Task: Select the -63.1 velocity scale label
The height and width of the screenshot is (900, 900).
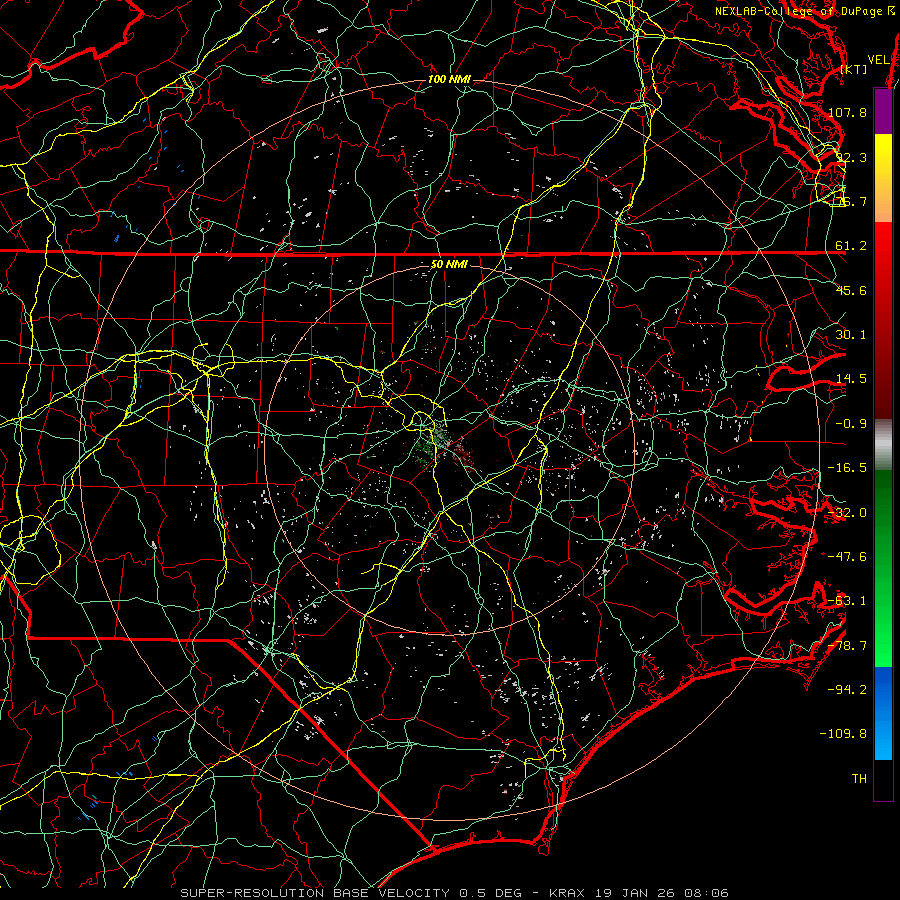Action: pyautogui.click(x=847, y=601)
